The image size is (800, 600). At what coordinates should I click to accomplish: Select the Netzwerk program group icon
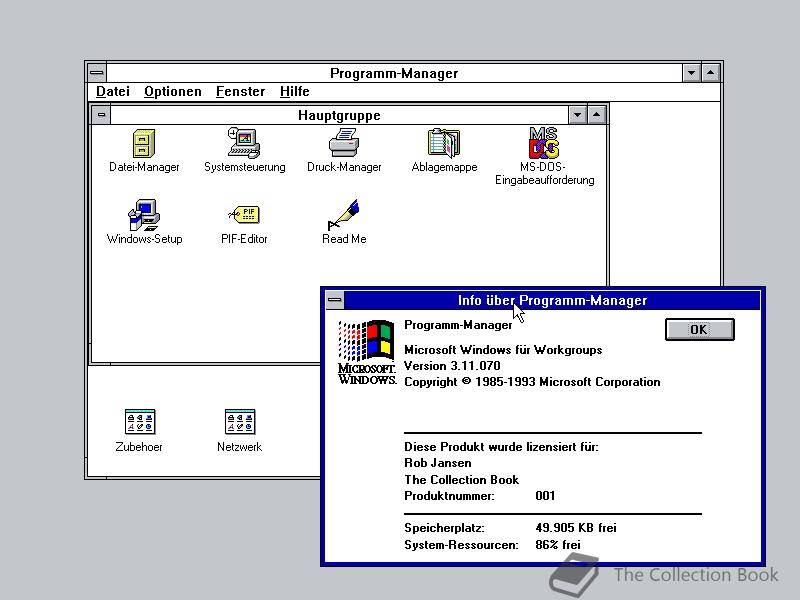(239, 421)
